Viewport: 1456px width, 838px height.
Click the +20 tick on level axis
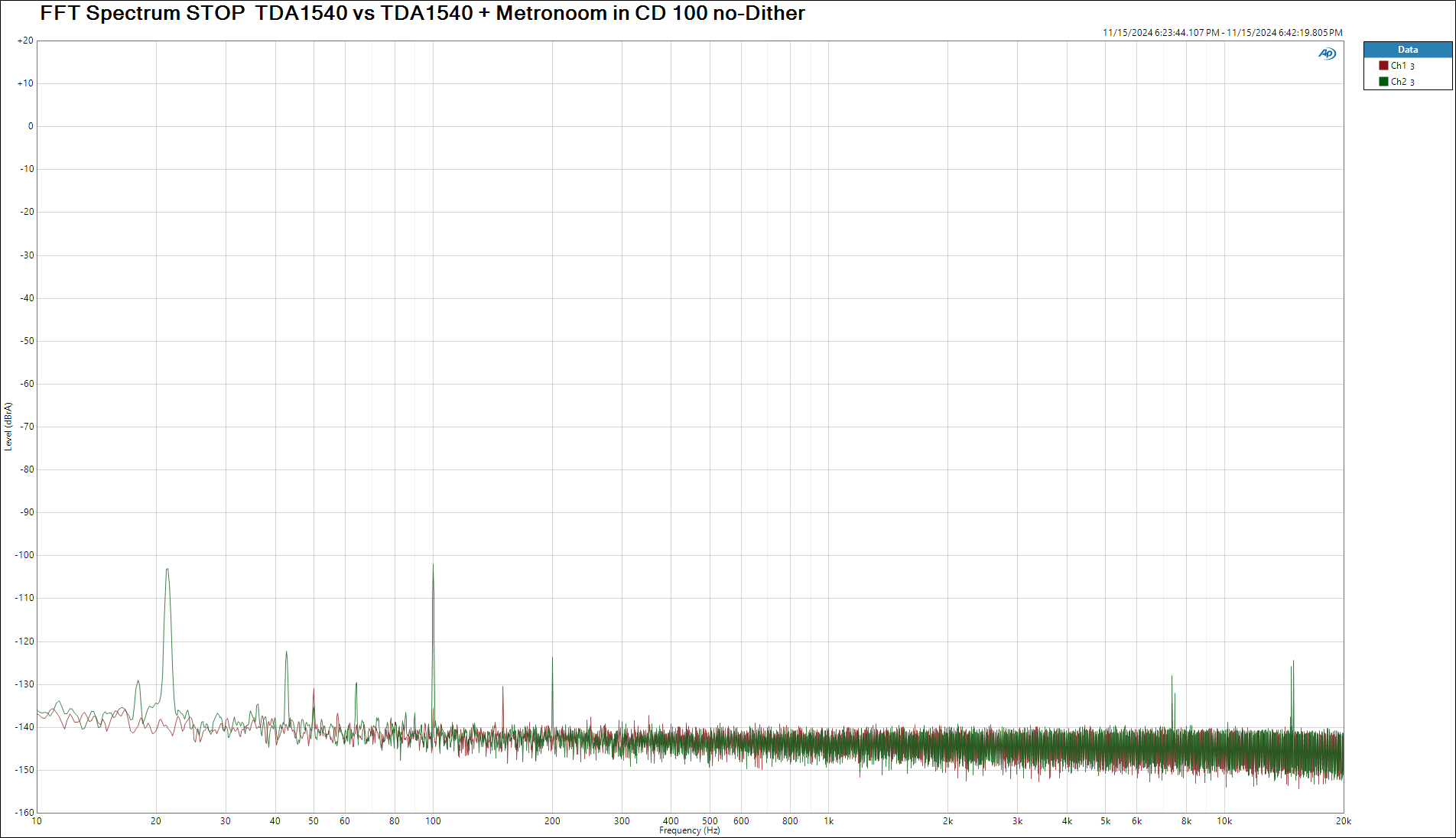[25, 41]
